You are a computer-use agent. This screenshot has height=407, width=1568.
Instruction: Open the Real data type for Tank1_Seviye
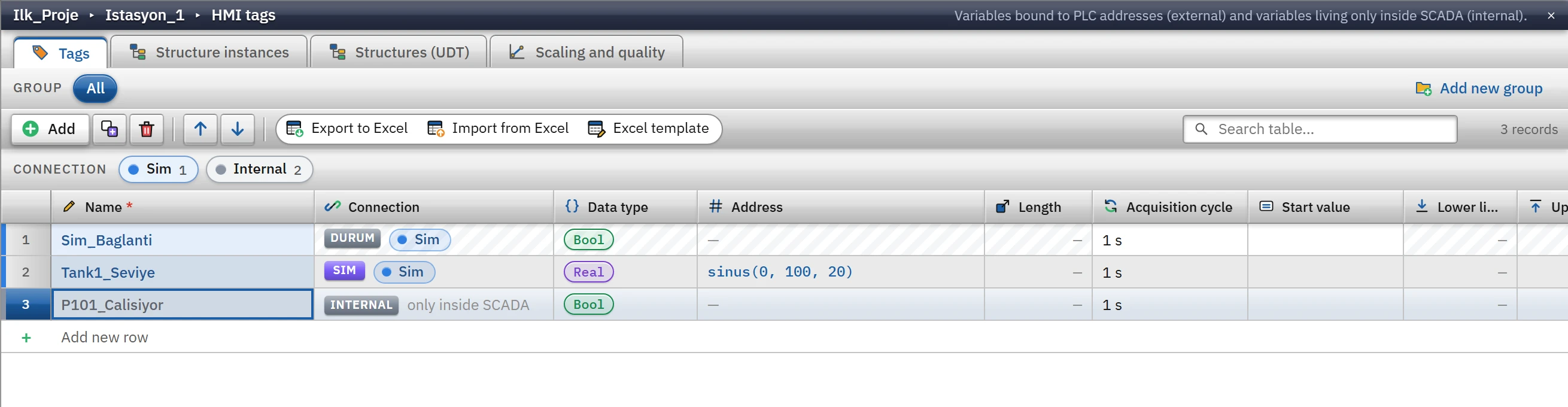[589, 272]
